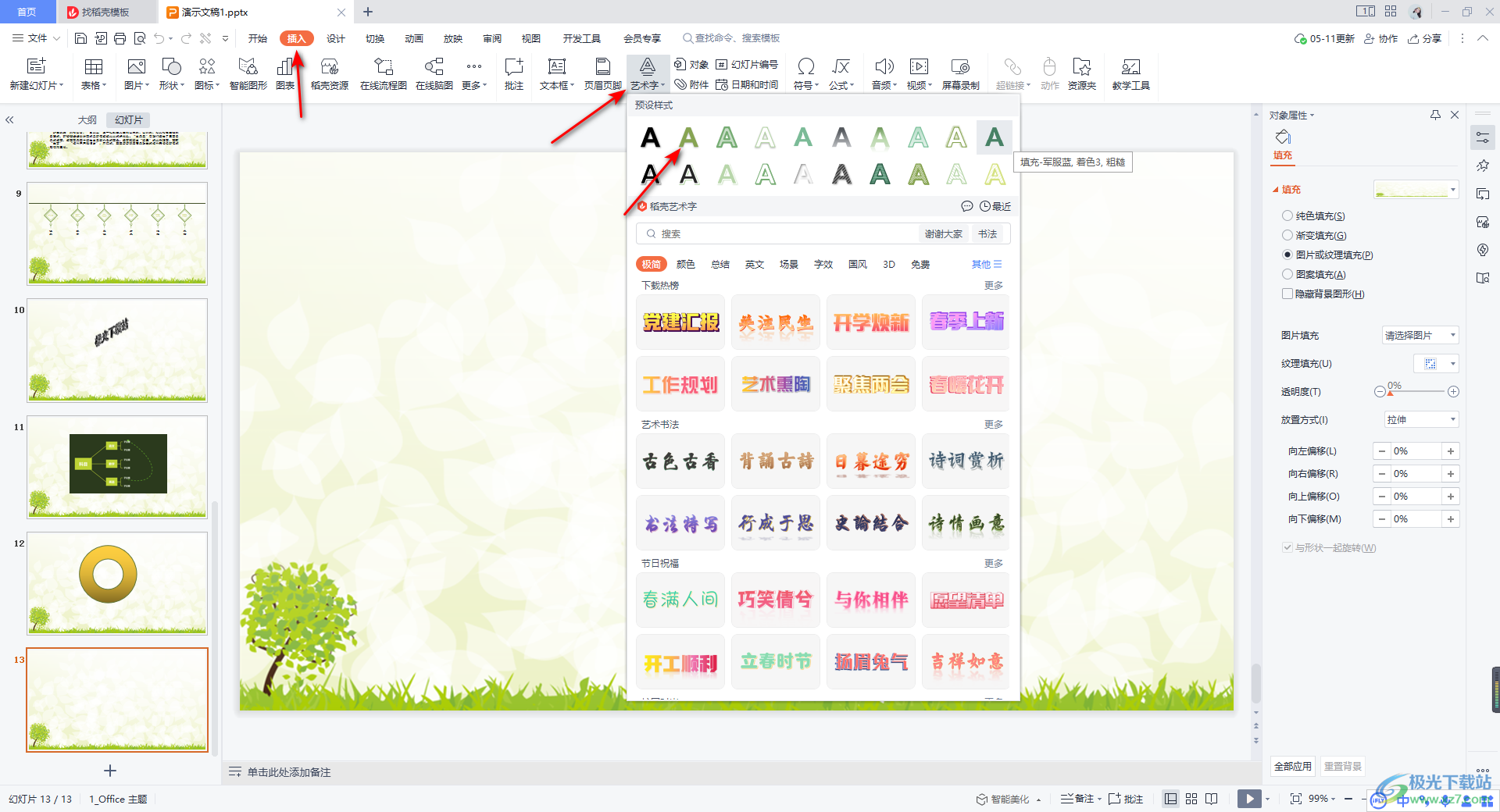Open the Animation (动画) ribbon tab
Screen dimensions: 1500x812
pyautogui.click(x=414, y=38)
